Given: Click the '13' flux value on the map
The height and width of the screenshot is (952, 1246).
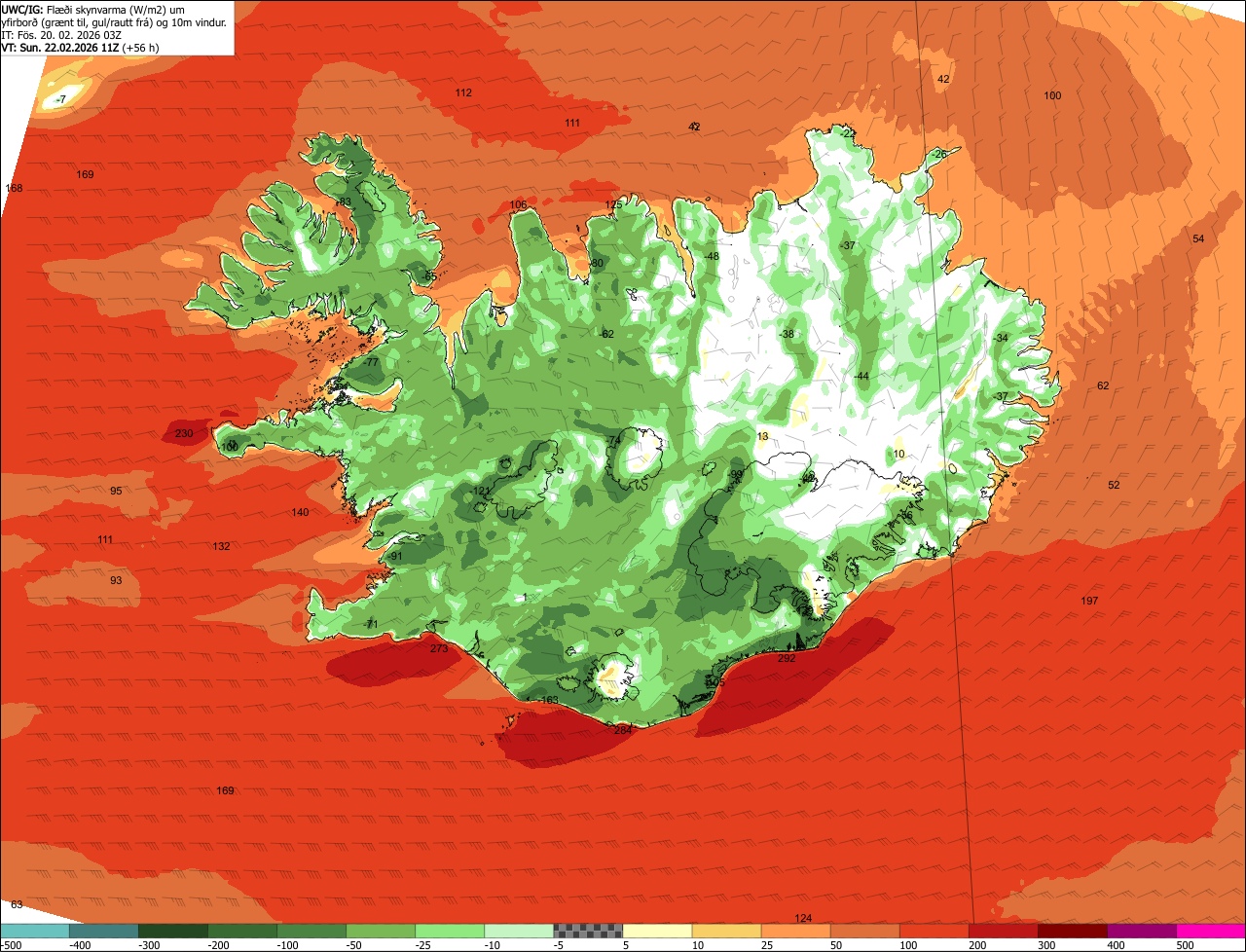Looking at the screenshot, I should point(762,436).
